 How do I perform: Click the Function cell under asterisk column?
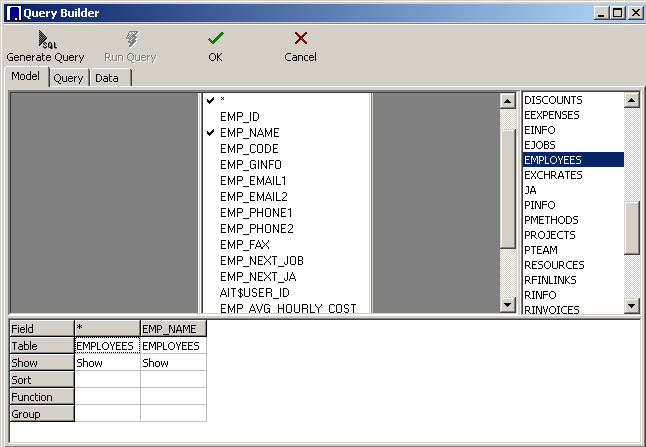[x=107, y=397]
